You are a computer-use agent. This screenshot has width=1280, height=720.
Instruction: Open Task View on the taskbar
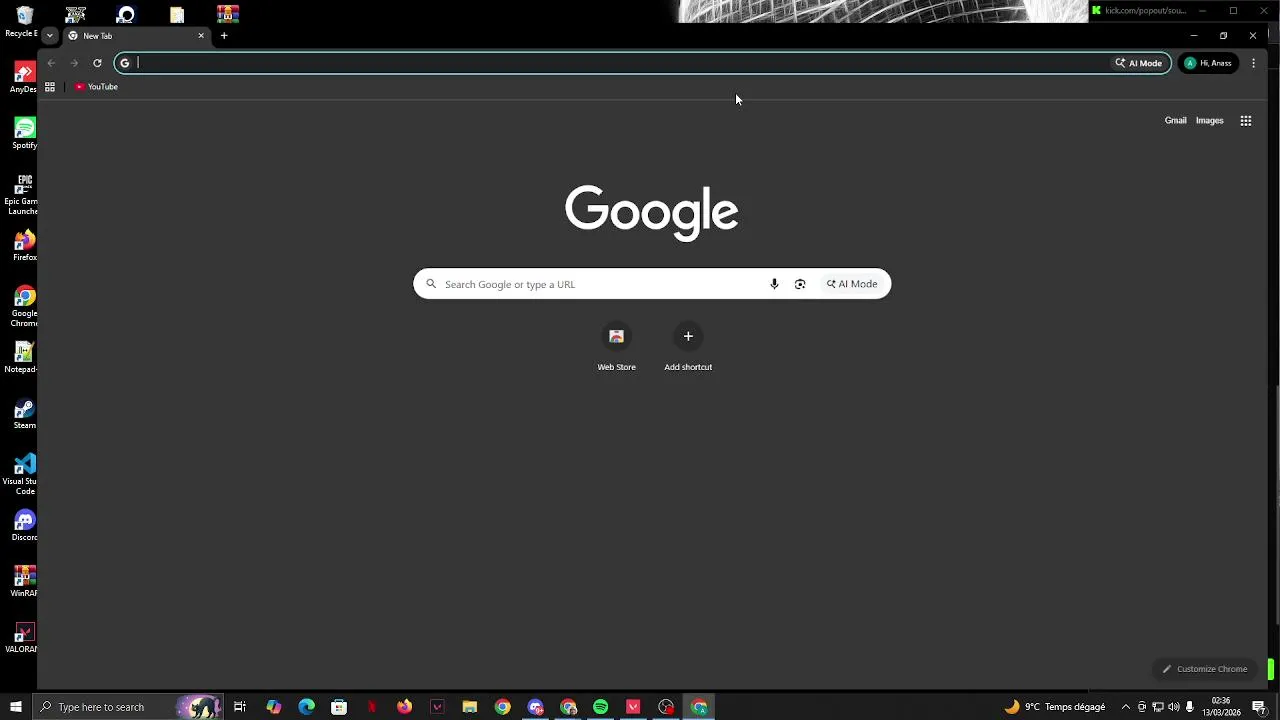240,707
